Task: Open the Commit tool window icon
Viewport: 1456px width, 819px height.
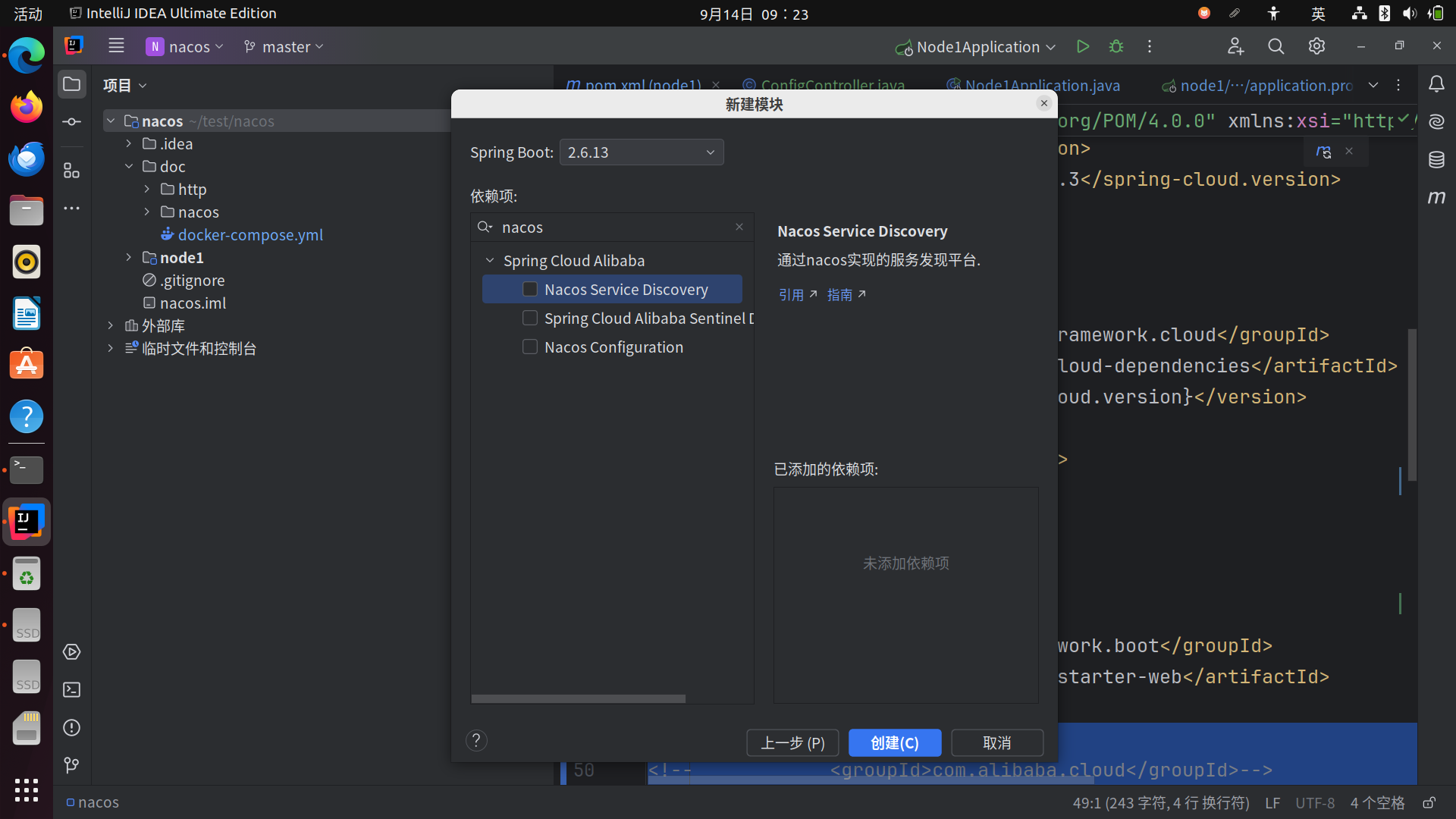Action: 72,121
